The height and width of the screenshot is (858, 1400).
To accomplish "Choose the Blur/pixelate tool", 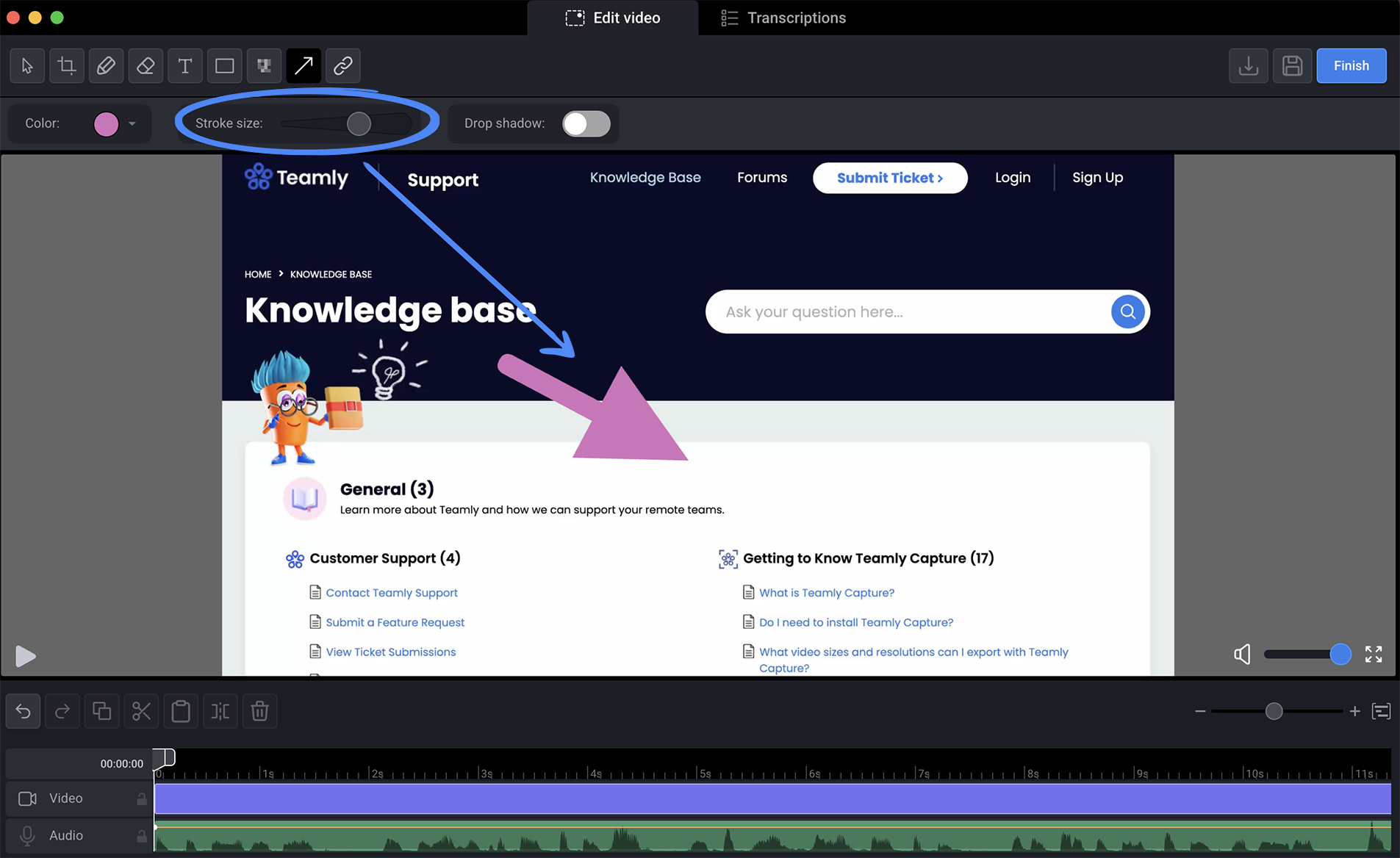I will click(264, 66).
